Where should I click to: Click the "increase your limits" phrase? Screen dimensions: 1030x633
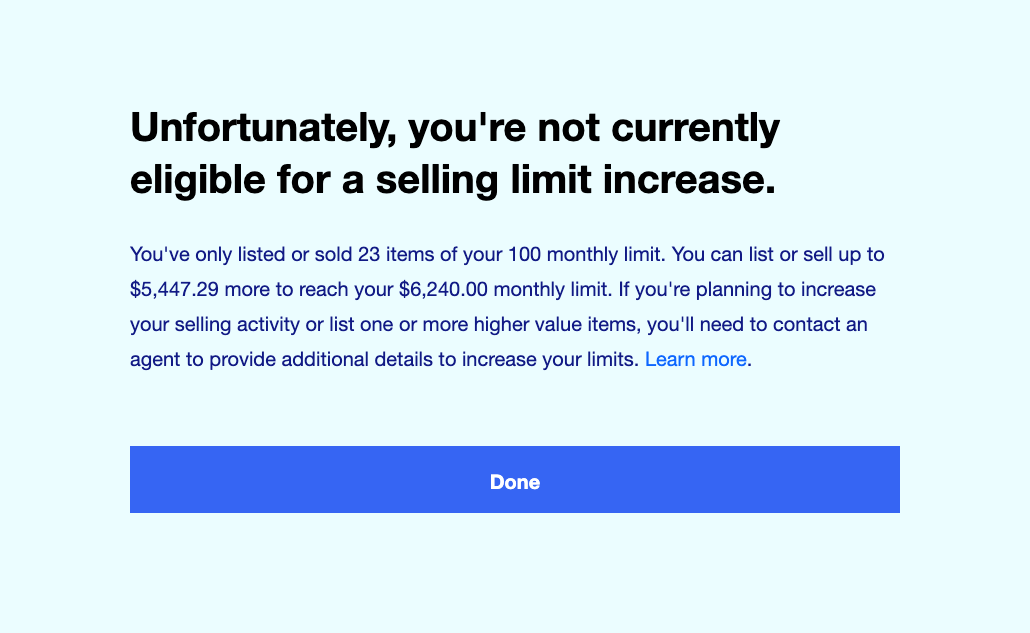coord(548,359)
